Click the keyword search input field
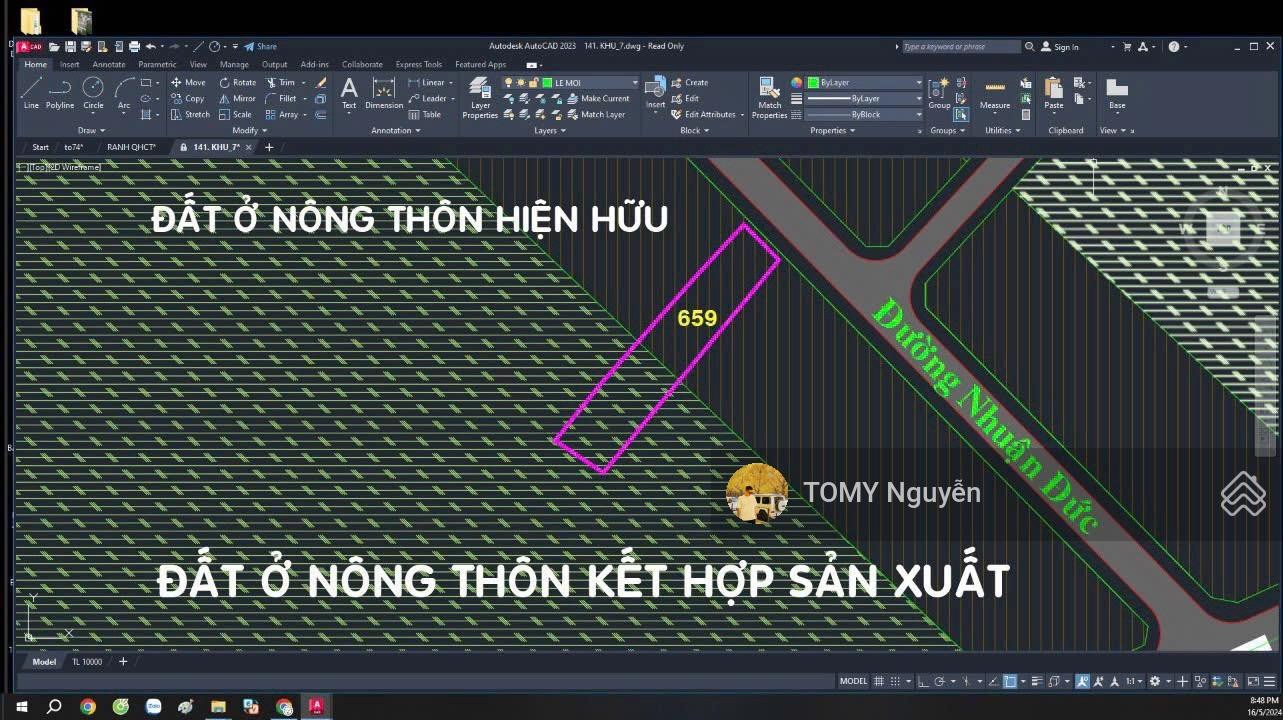1283x720 pixels. point(960,47)
